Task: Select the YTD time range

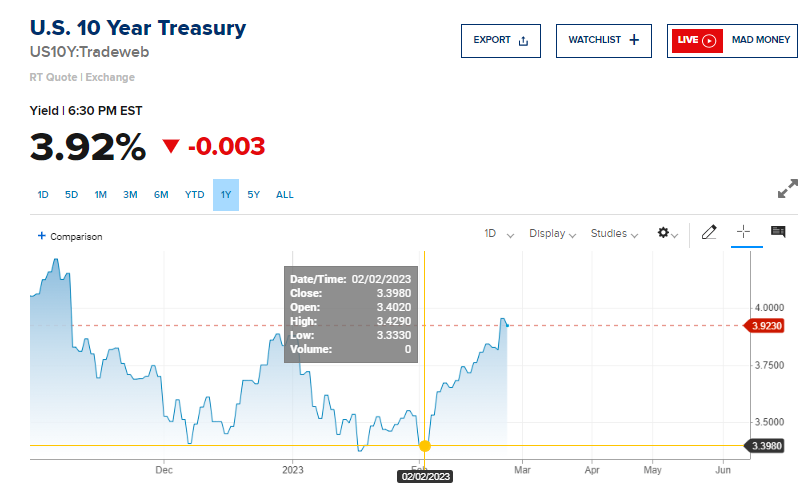Action: click(x=195, y=194)
